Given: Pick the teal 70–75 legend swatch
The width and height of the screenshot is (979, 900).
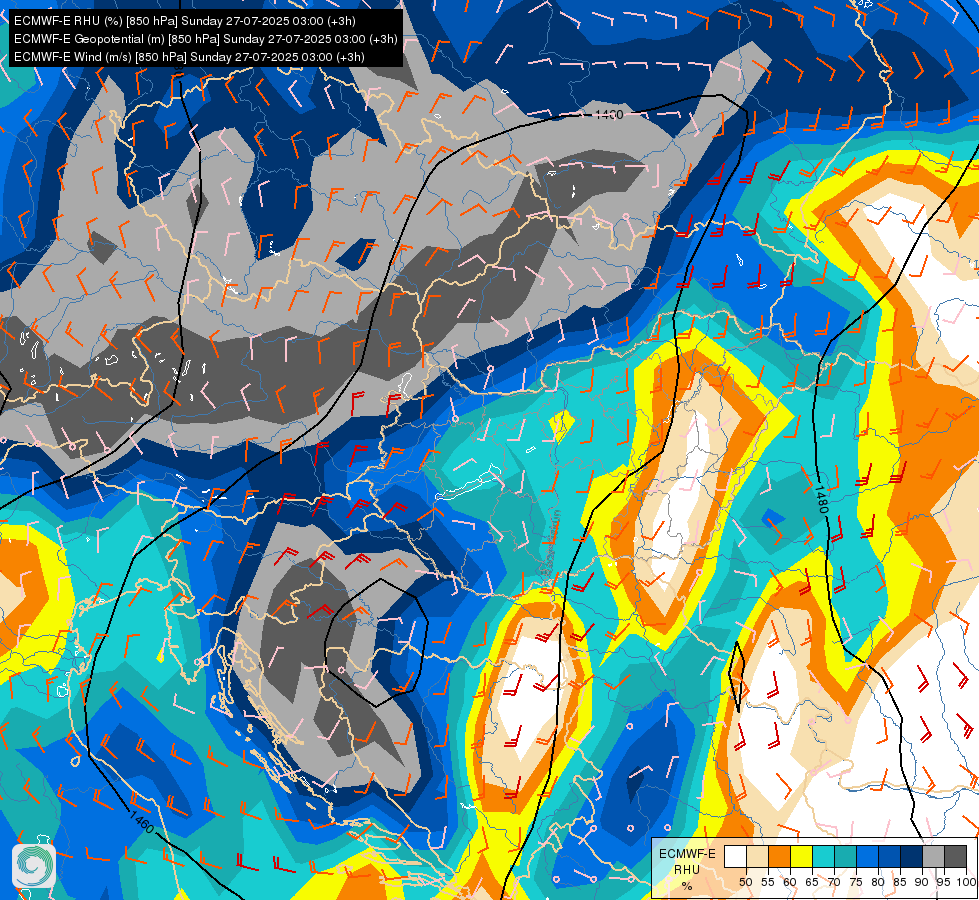Looking at the screenshot, I should point(845,856).
